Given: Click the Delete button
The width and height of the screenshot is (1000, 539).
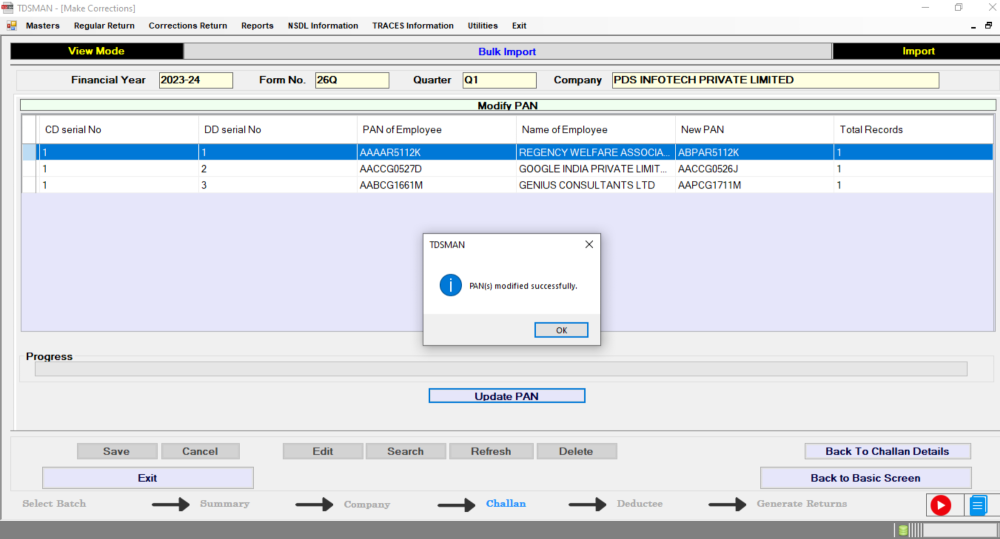Looking at the screenshot, I should tap(577, 451).
